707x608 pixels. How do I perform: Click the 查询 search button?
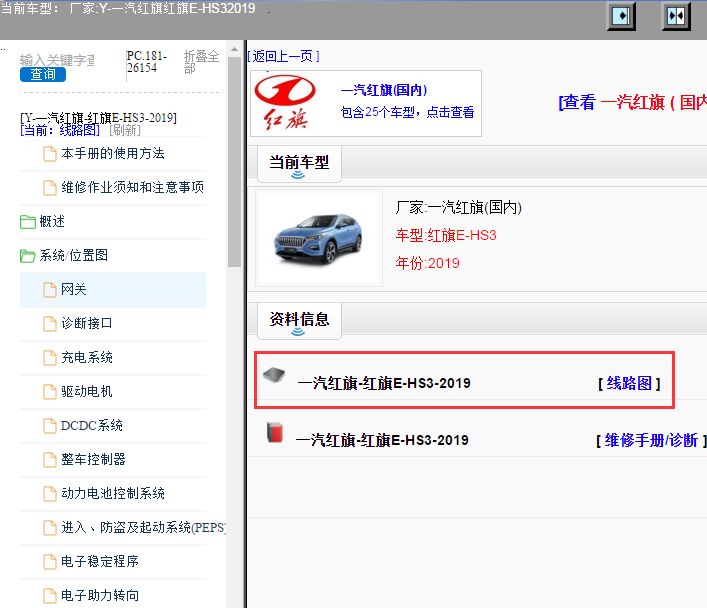(43, 74)
